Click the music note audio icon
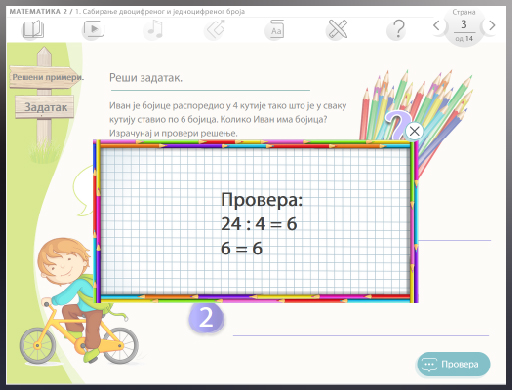 tap(154, 30)
